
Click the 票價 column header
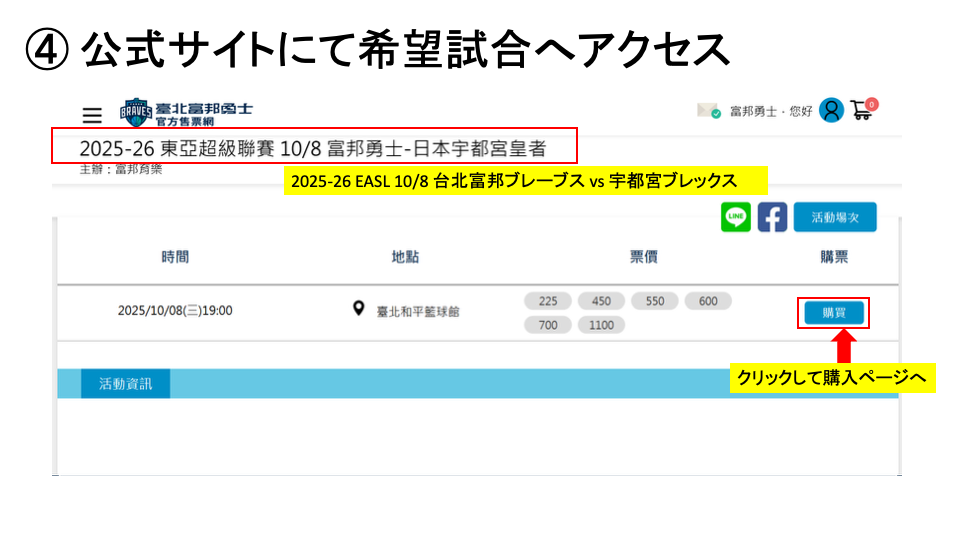coord(643,257)
